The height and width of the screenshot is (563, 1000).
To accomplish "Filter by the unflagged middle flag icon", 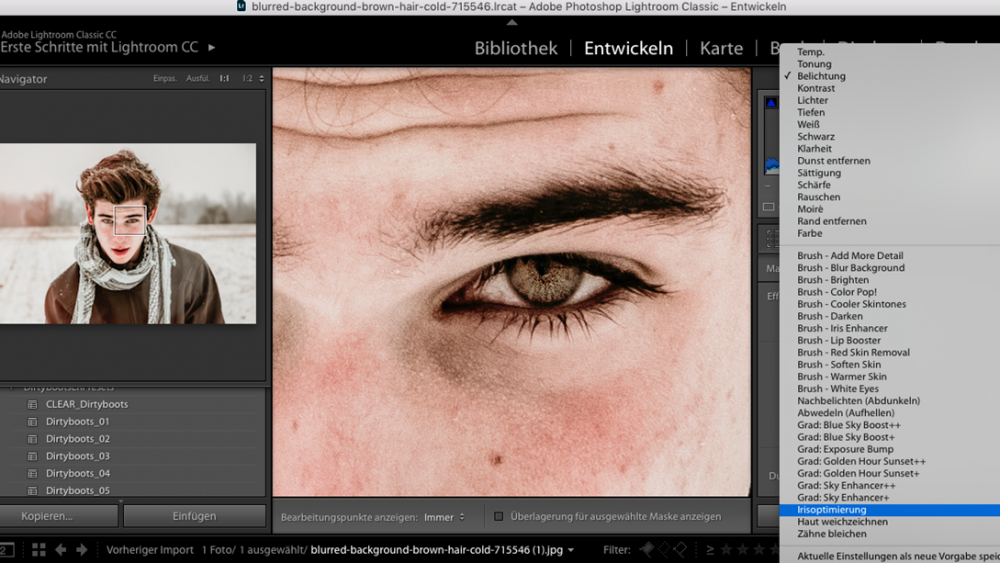I will pyautogui.click(x=664, y=549).
